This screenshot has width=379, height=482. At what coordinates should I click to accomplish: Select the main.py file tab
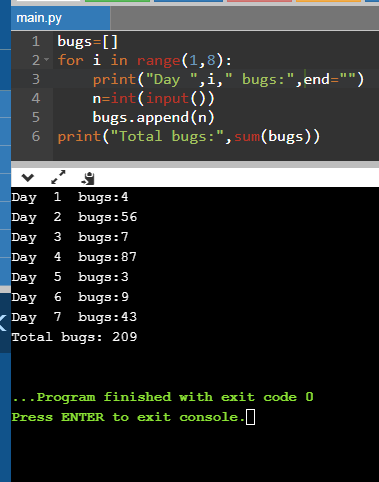[60, 18]
